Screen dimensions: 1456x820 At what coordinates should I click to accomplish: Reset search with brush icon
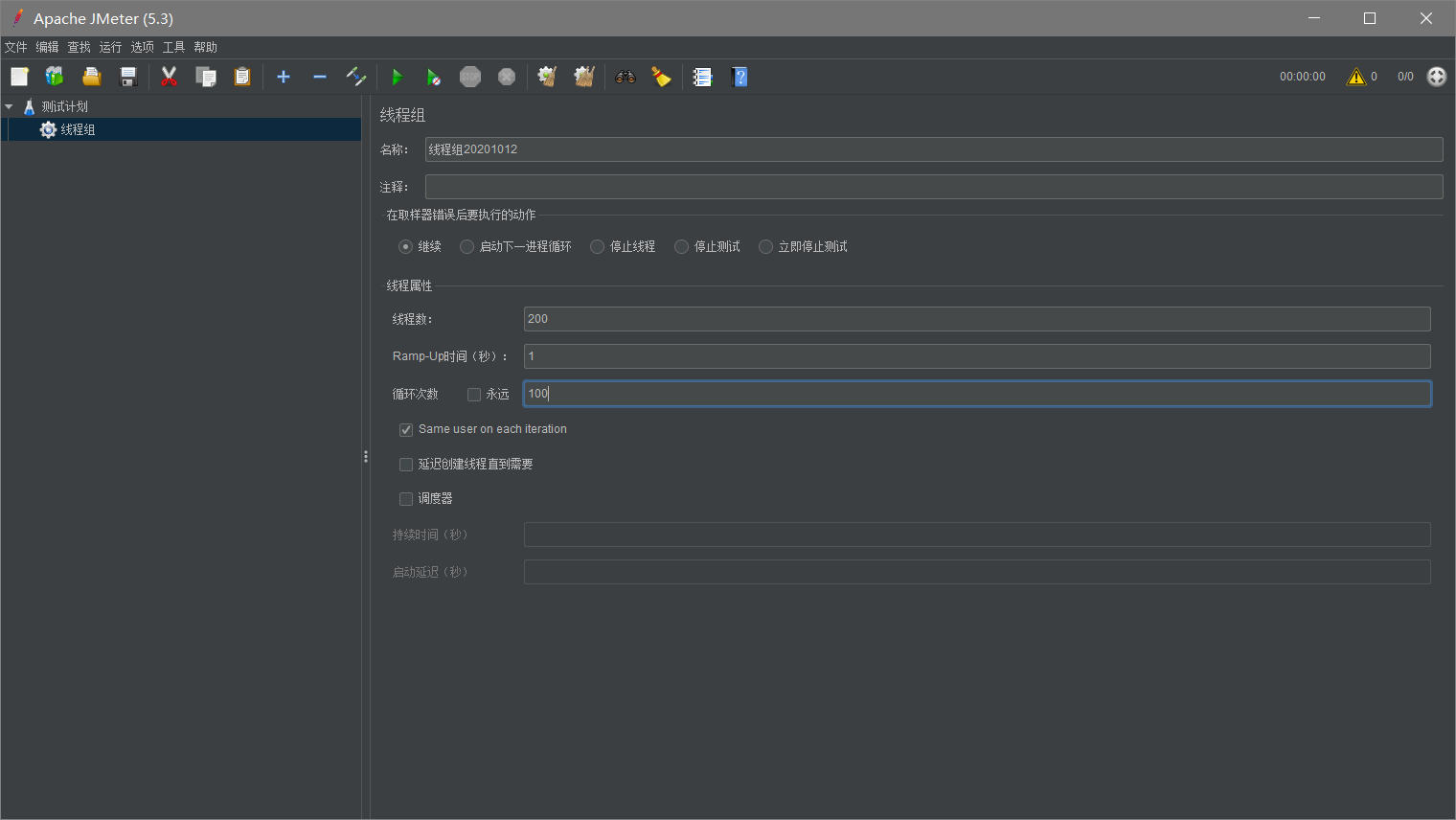tap(662, 77)
